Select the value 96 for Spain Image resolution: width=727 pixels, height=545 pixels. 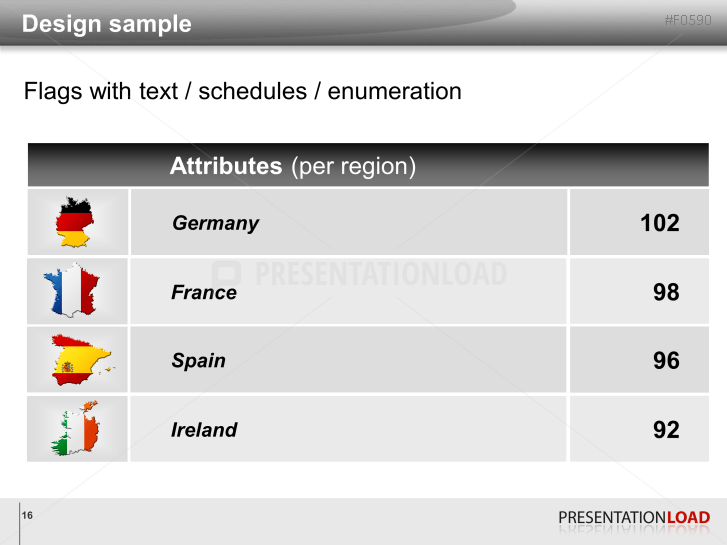(666, 361)
